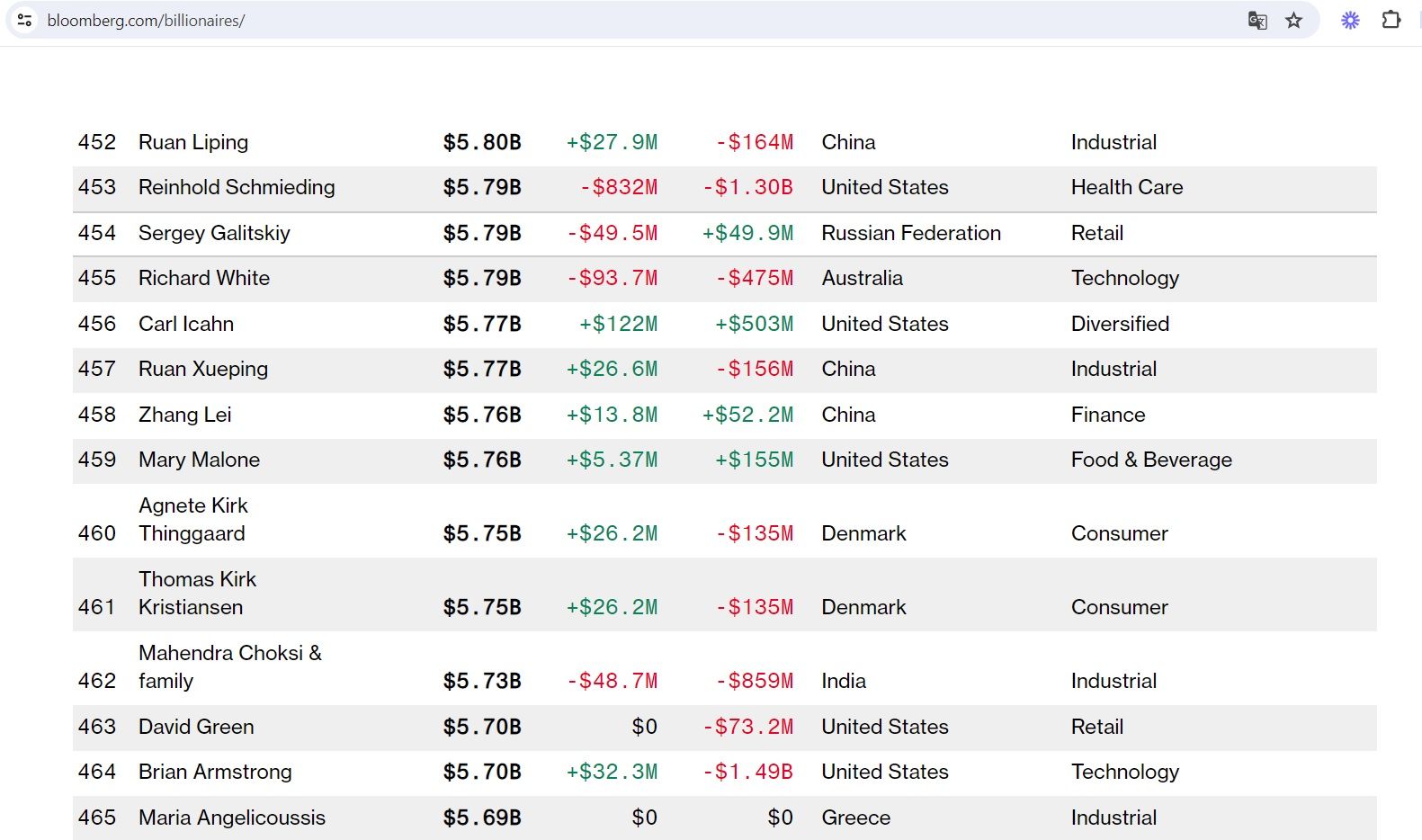
Task: Open the Extensions puzzle piece menu
Action: point(1391,20)
